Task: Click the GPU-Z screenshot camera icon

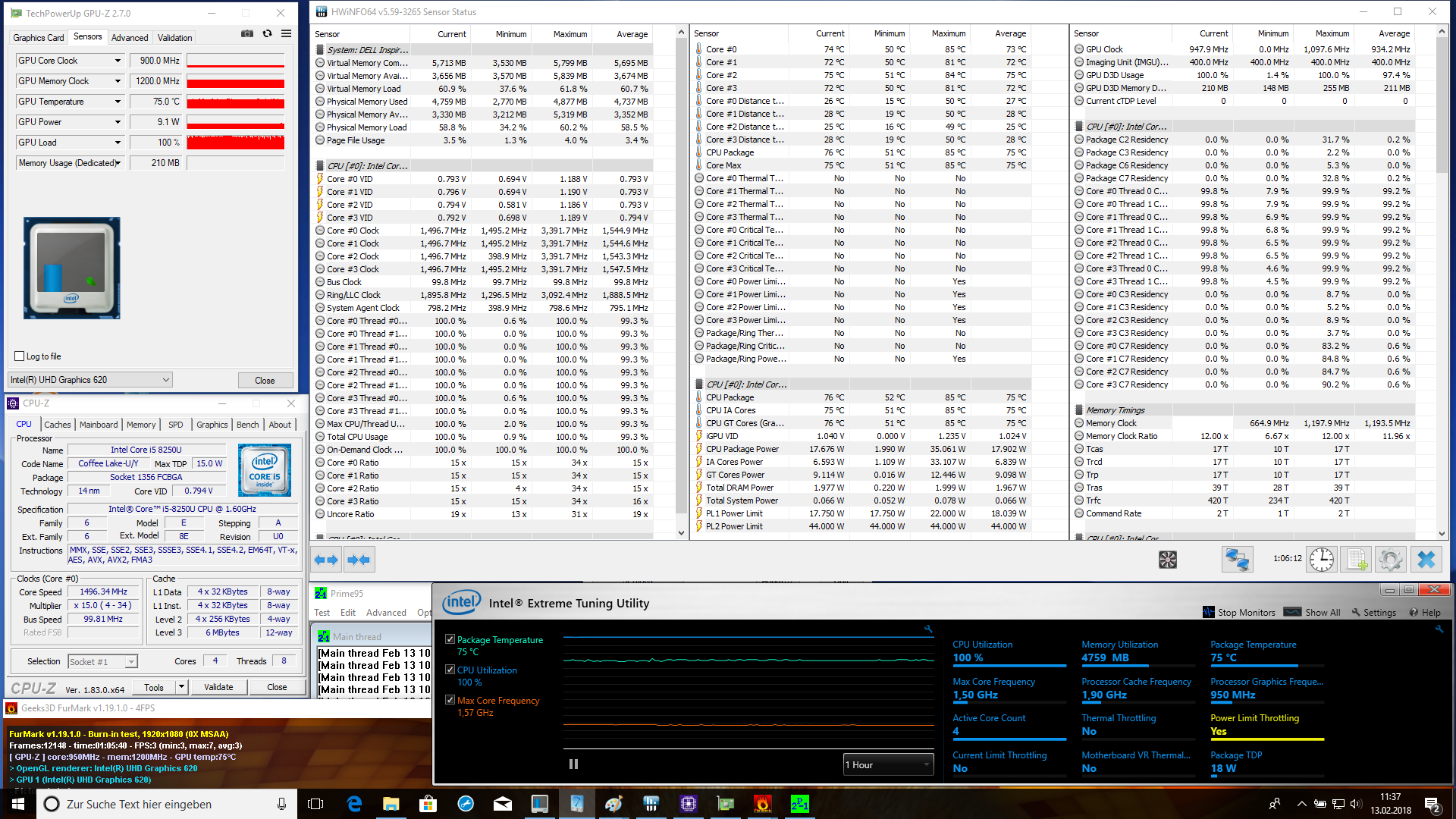Action: click(x=247, y=33)
